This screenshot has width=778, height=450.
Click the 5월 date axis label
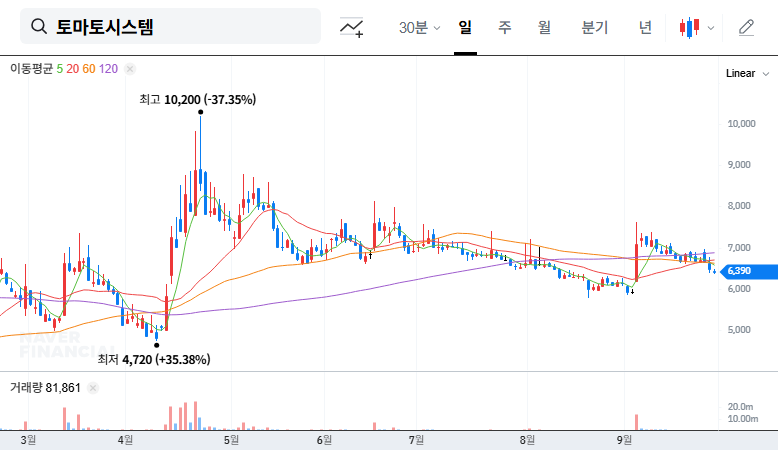coord(231,440)
